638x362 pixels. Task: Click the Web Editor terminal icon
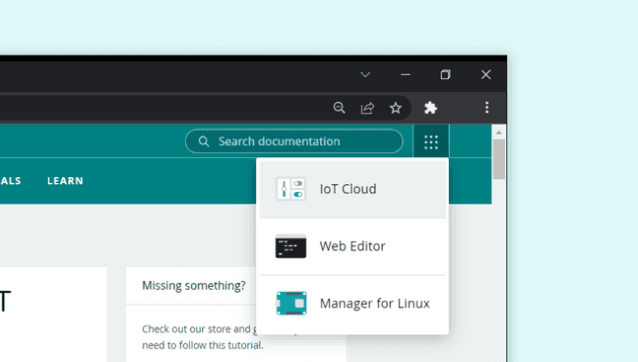[x=291, y=246]
